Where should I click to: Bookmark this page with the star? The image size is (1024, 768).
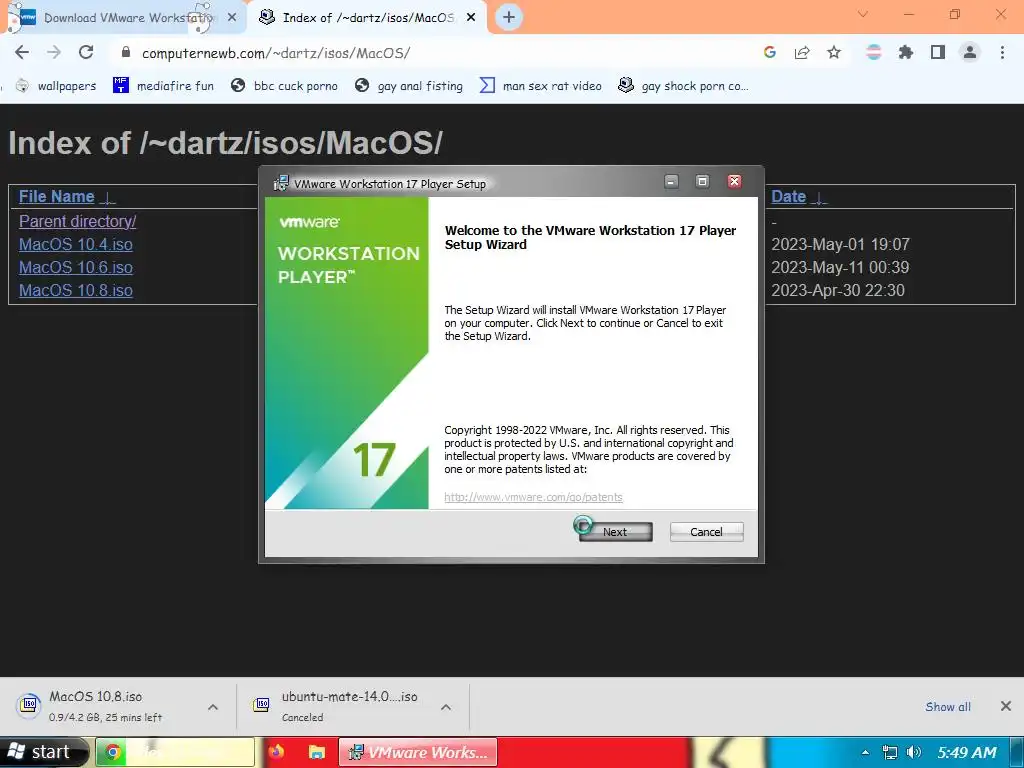834,52
